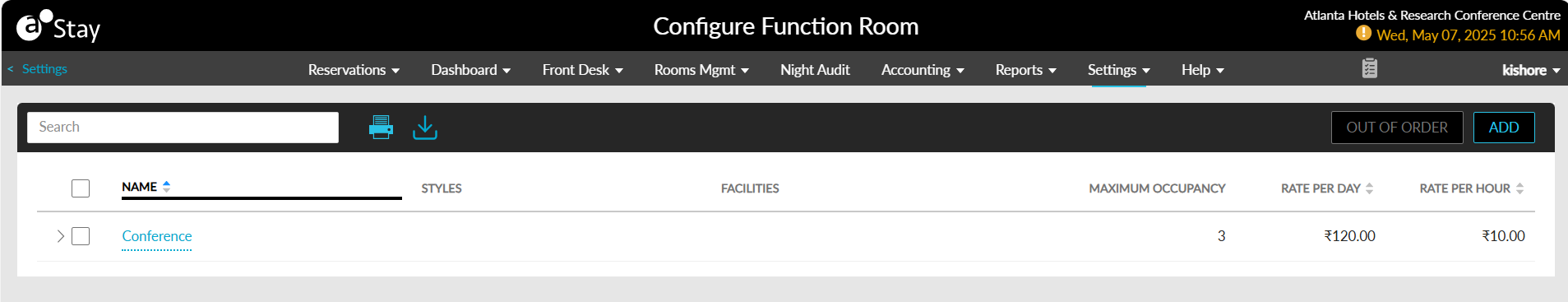This screenshot has width=1568, height=302.
Task: Click the printer icon
Action: click(381, 128)
